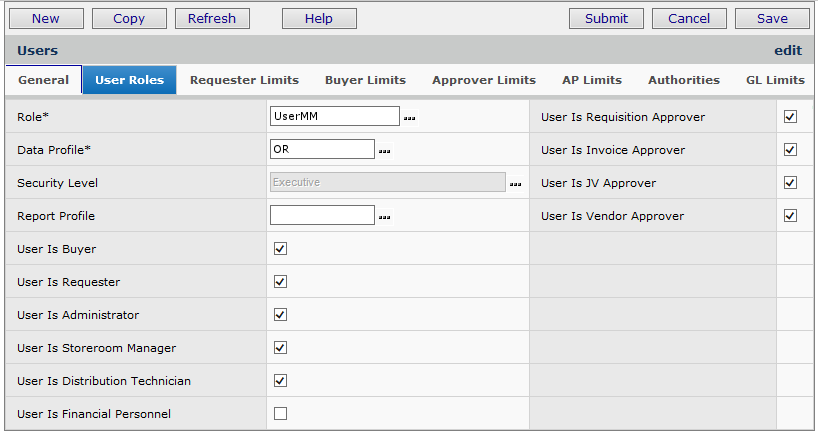The width and height of the screenshot is (818, 434).
Task: Open the Report Profile lookup ellipsis icon
Action: pyautogui.click(x=384, y=217)
